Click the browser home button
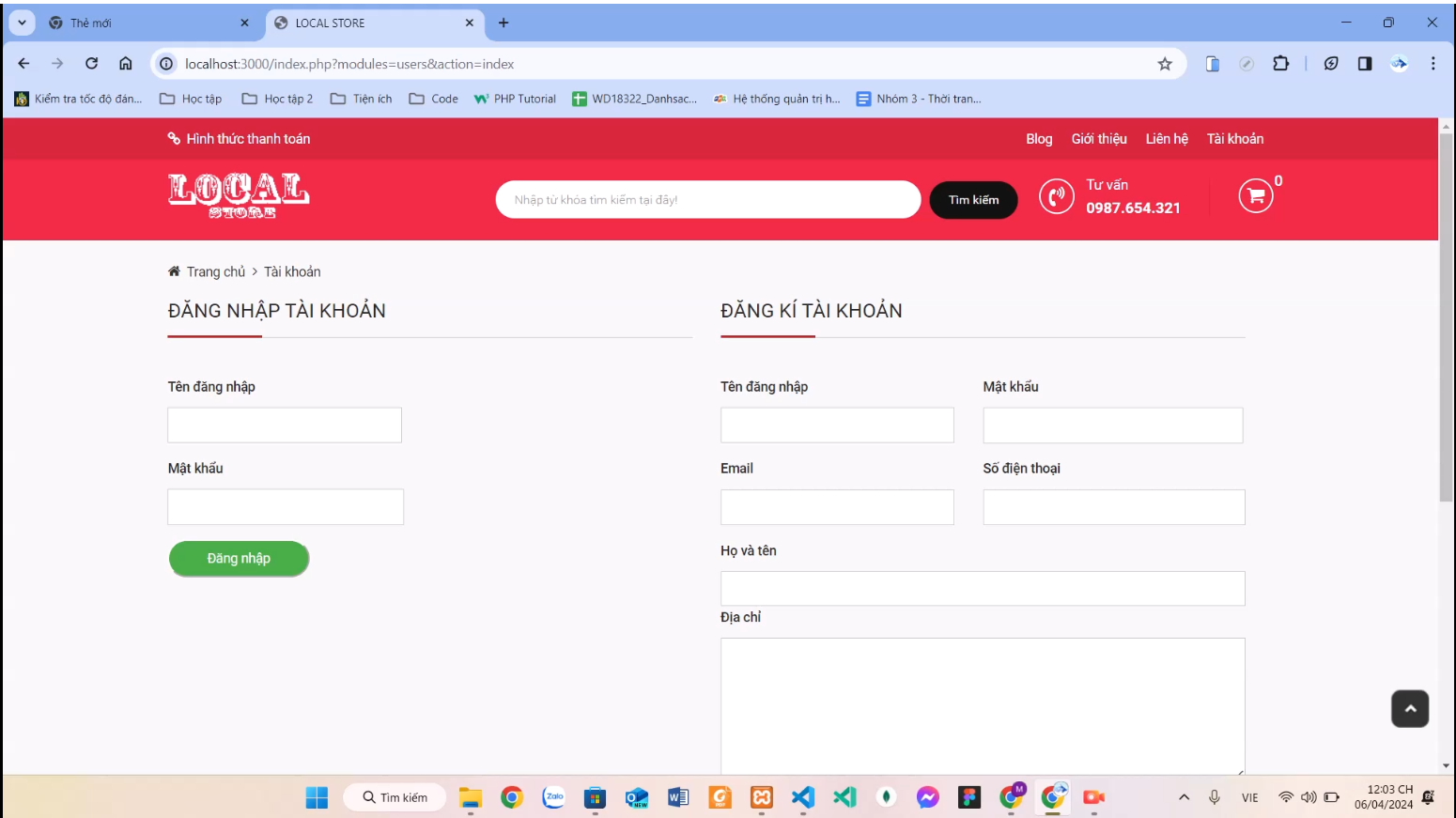This screenshot has height=818, width=1456. 125,64
